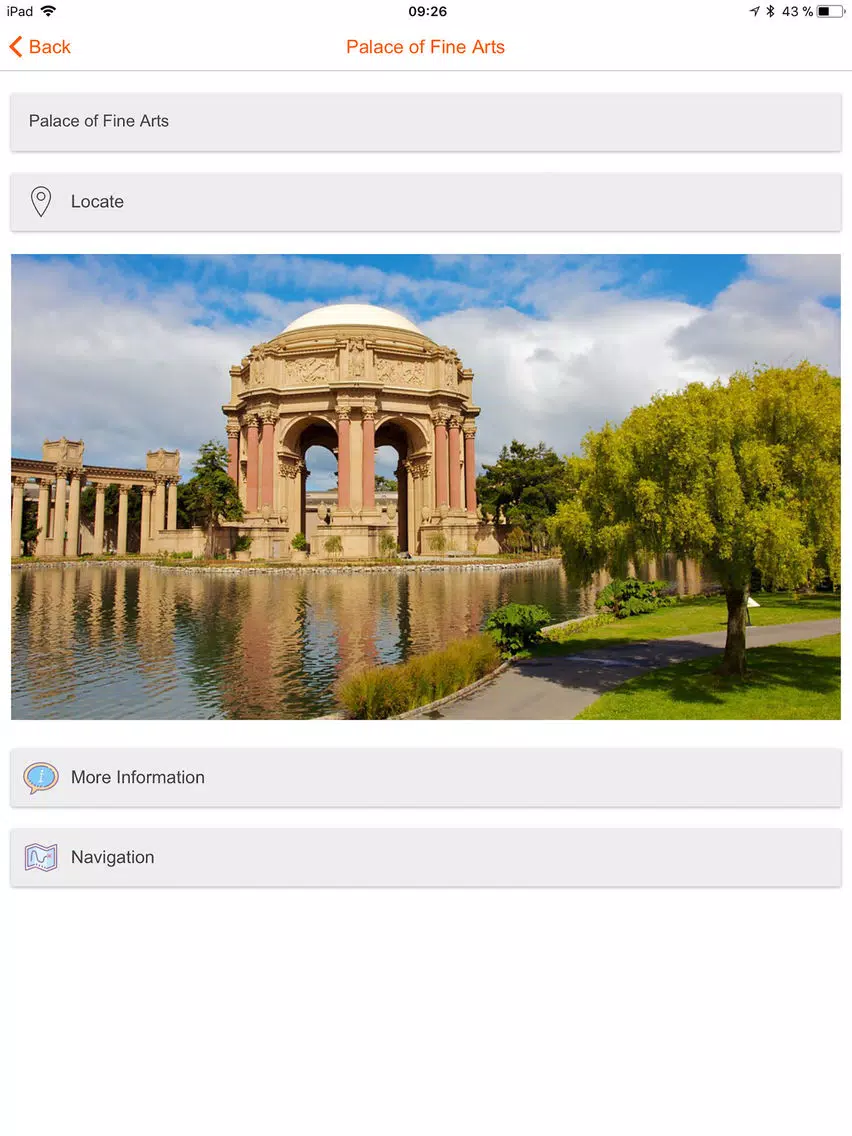852x1136 pixels.
Task: Tap the battery indicator icon
Action: click(x=831, y=11)
